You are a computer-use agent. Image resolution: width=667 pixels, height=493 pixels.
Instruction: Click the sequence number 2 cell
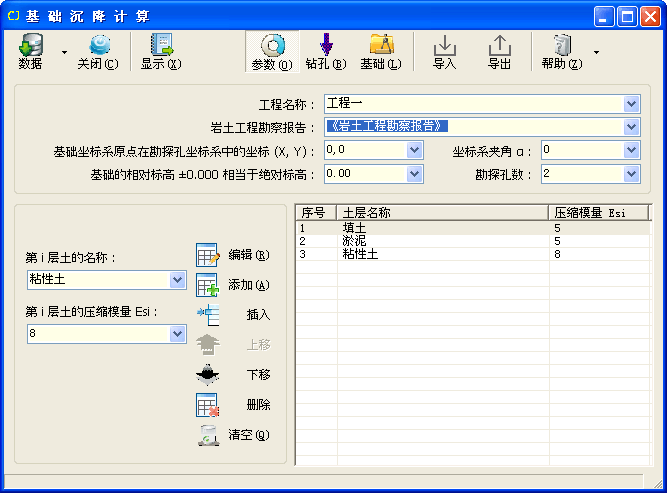pyautogui.click(x=302, y=241)
